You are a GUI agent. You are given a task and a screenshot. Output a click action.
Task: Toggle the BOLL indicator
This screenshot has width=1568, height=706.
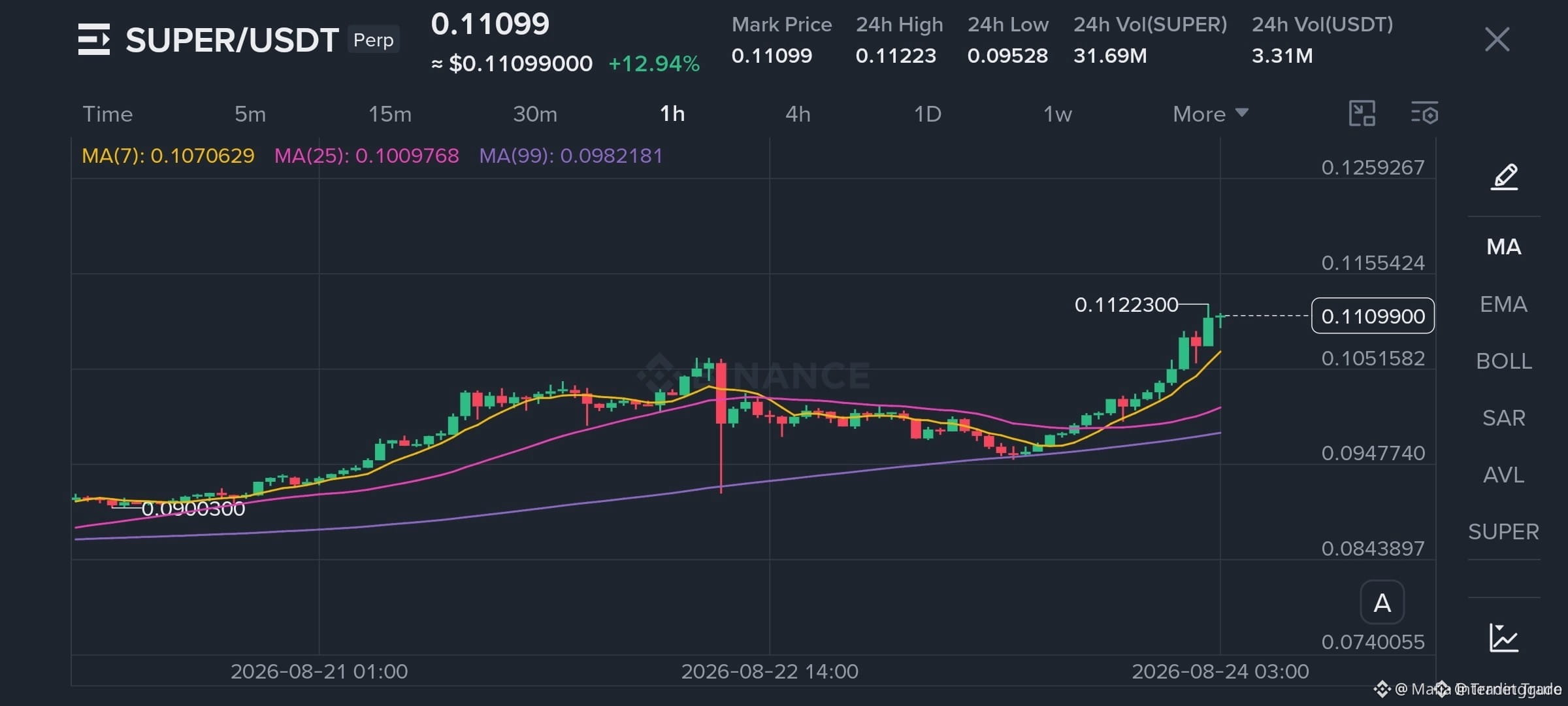coord(1504,361)
